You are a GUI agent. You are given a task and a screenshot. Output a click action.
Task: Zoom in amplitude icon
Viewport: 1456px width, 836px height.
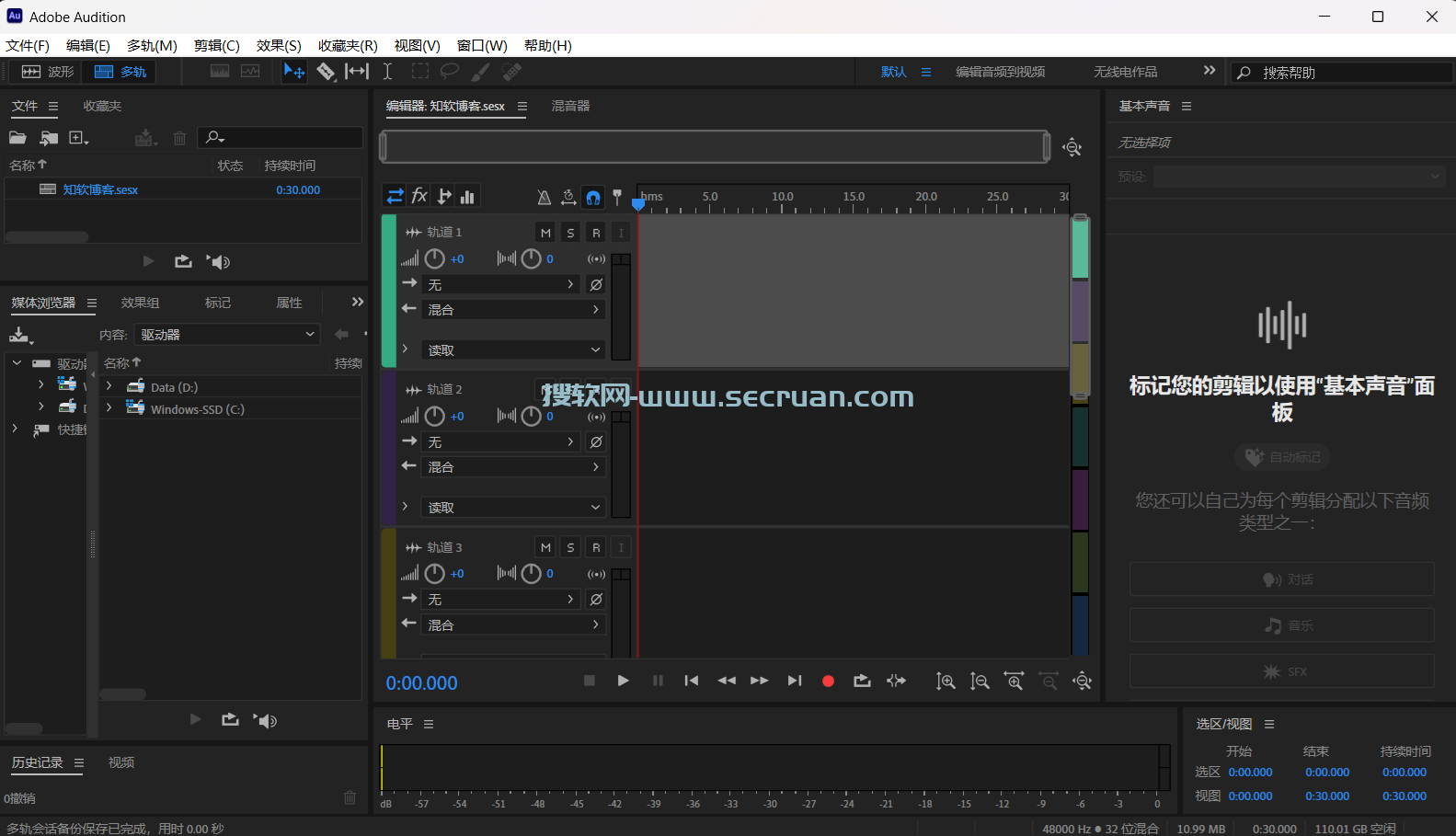coord(946,681)
